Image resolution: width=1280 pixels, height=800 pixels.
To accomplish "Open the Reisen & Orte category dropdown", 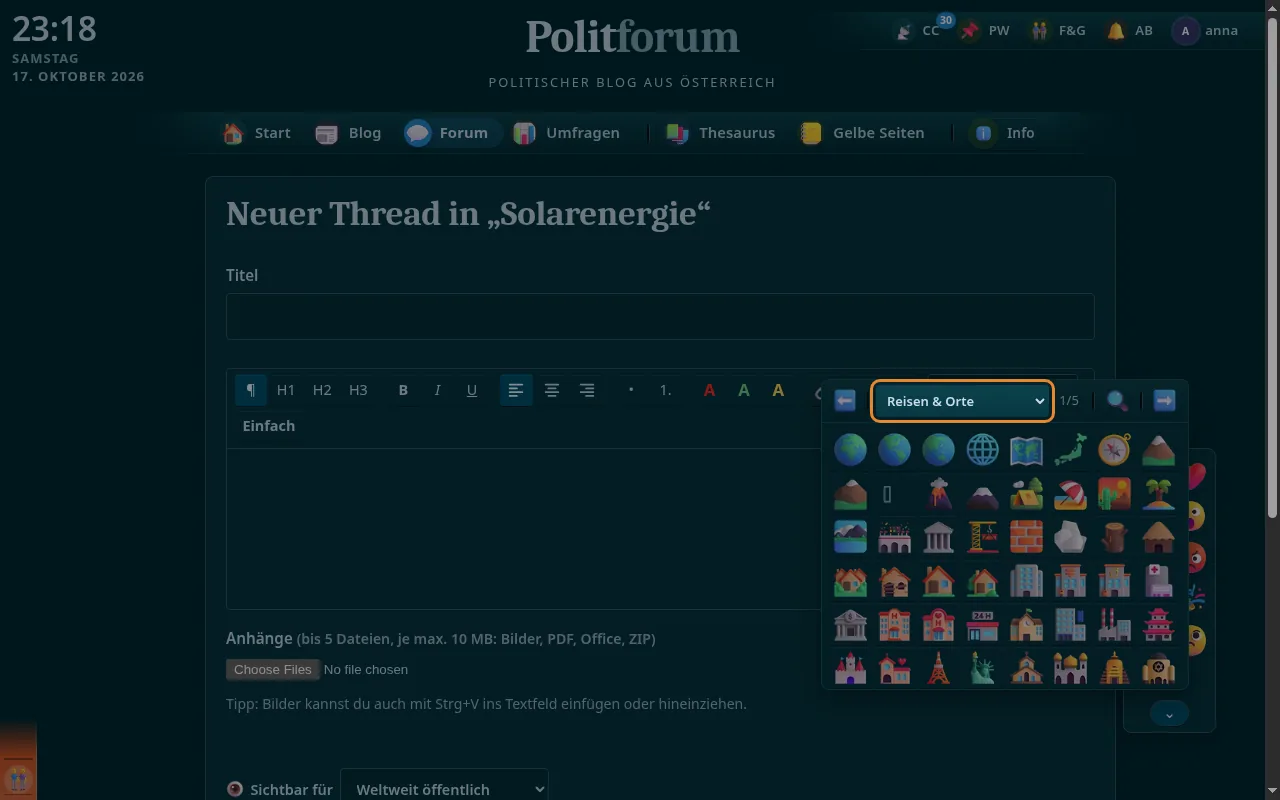I will 962,401.
